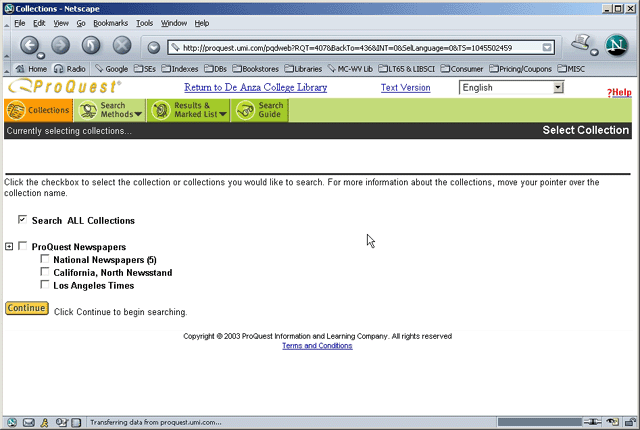Screen dimensions: 640x430
Task: Click the Print icon in toolbar
Action: pos(583,44)
